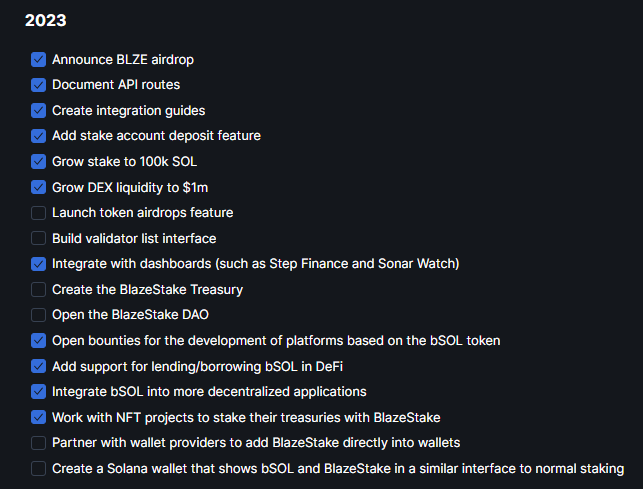Uncheck Open bounties for bSOL platforms checkbox

click(38, 341)
